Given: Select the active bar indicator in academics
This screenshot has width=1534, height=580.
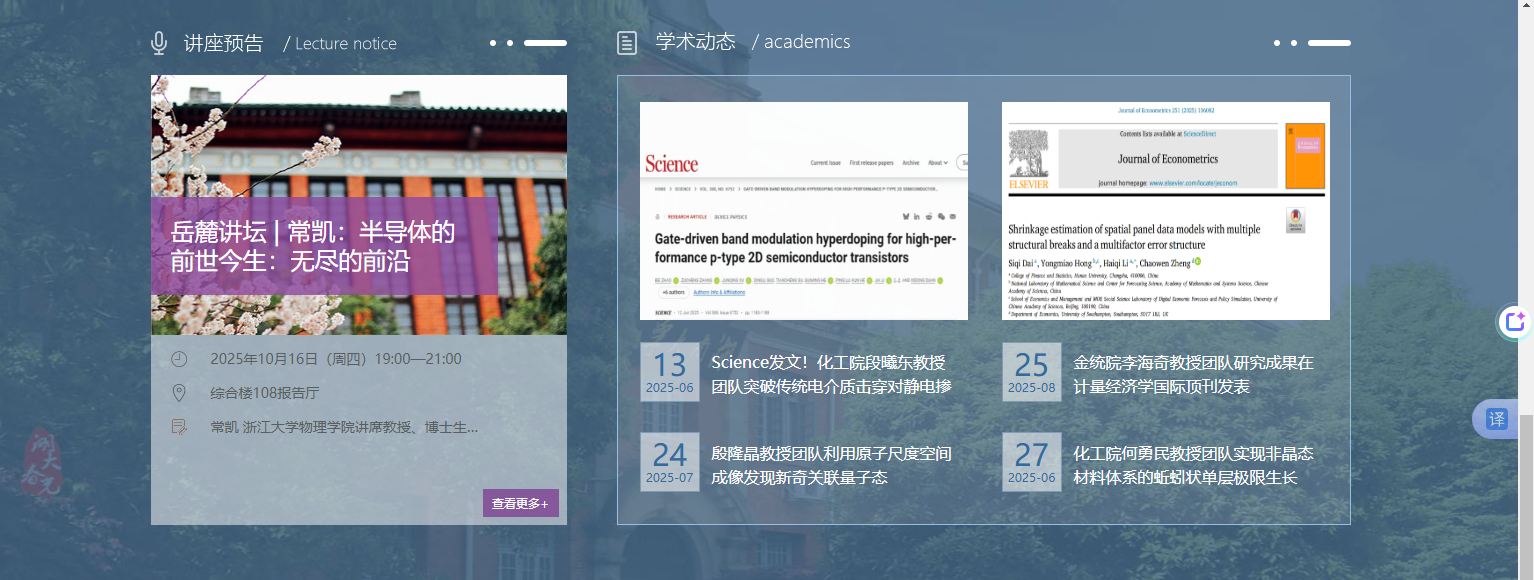Looking at the screenshot, I should click(x=1329, y=43).
